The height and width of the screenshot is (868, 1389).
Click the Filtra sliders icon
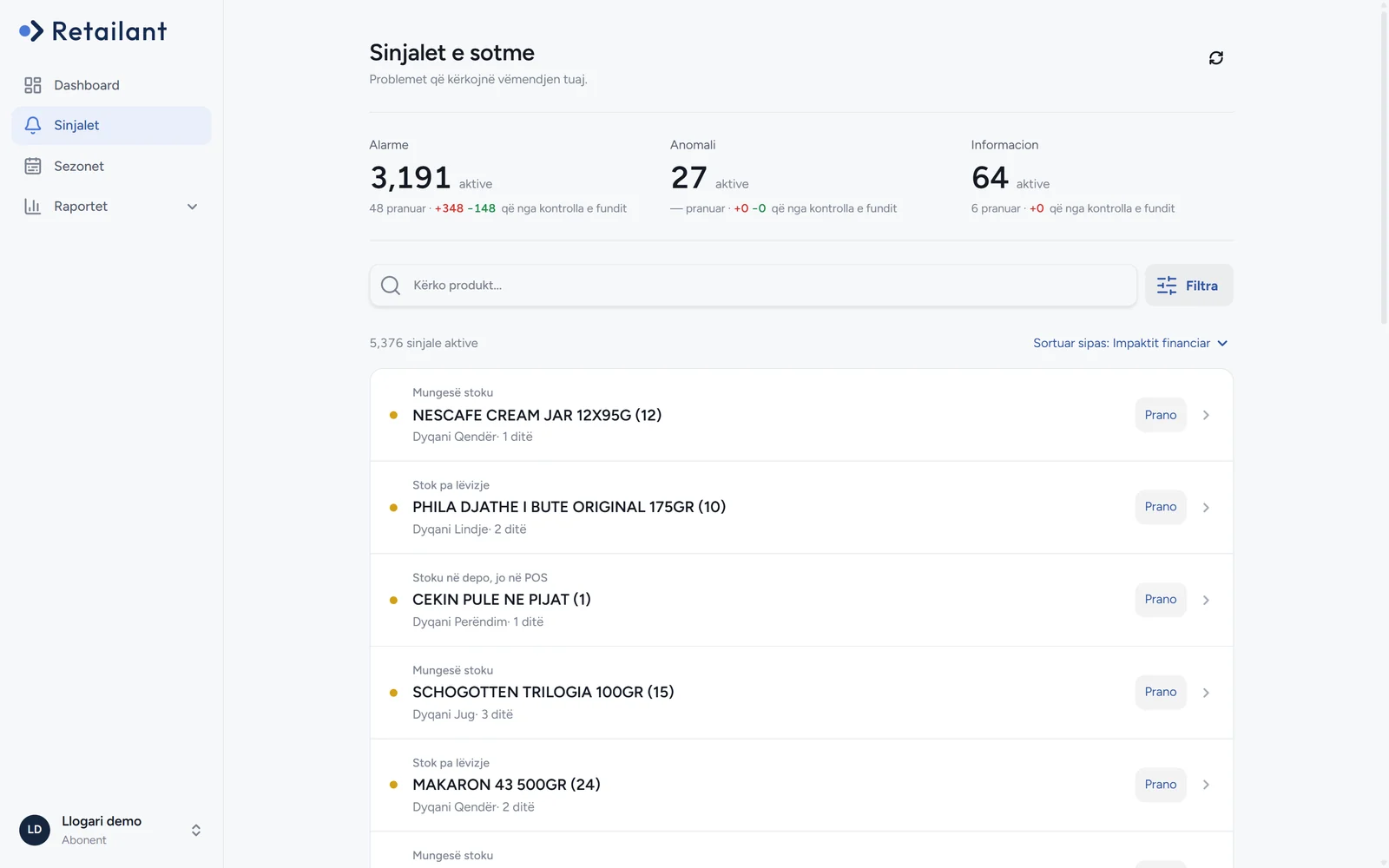[x=1167, y=286]
